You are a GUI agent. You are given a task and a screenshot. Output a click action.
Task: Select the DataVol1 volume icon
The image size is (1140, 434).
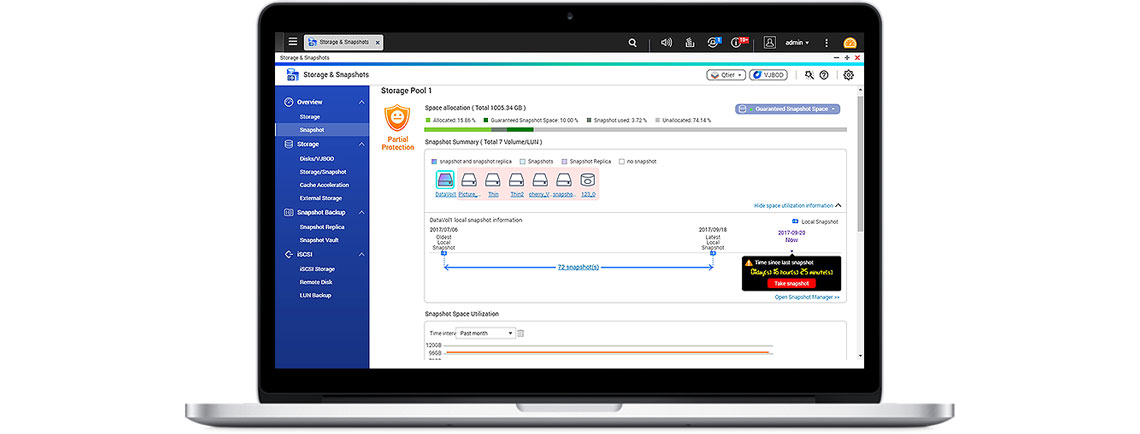point(445,180)
